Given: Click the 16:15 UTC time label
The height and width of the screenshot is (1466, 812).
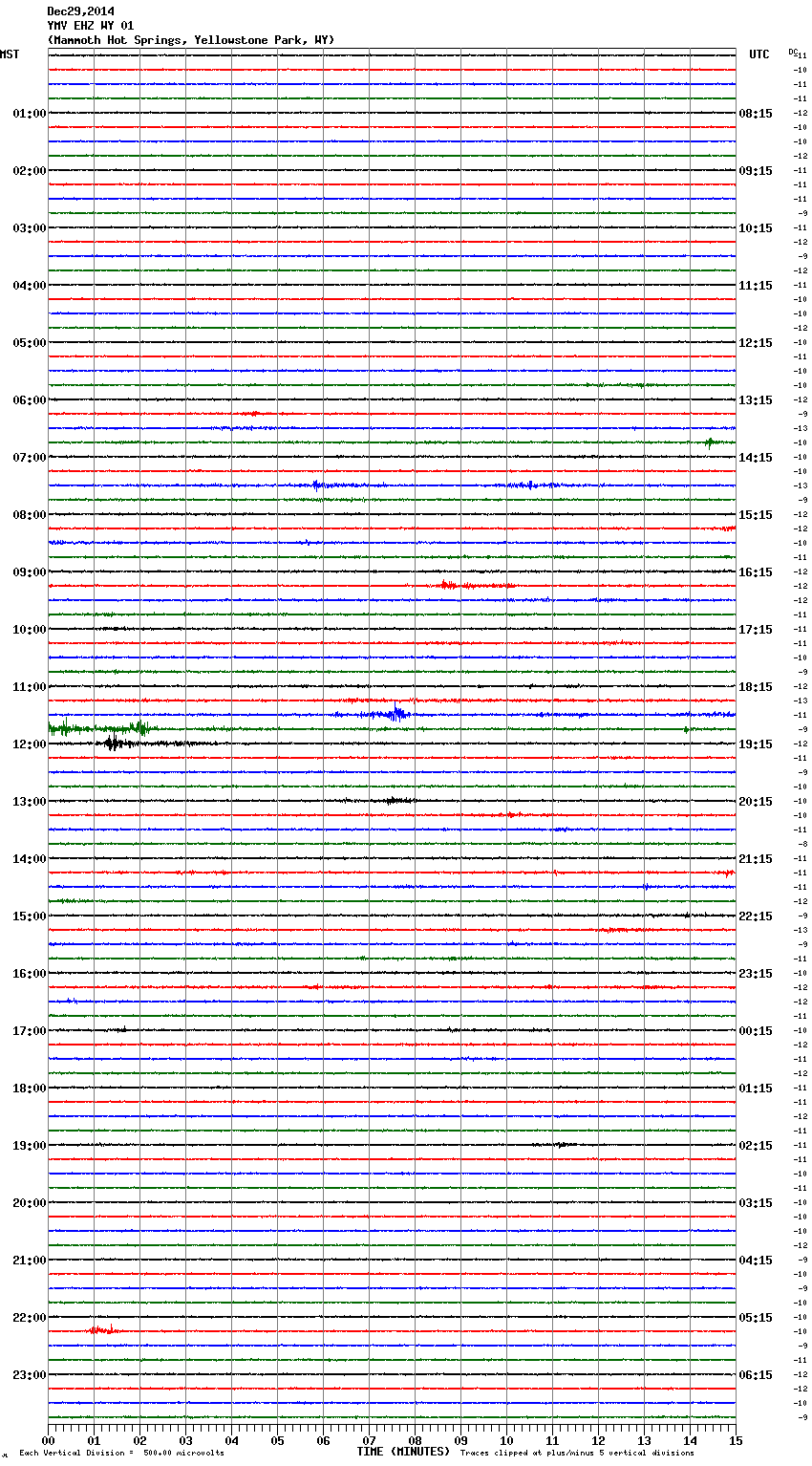Looking at the screenshot, I should point(756,572).
